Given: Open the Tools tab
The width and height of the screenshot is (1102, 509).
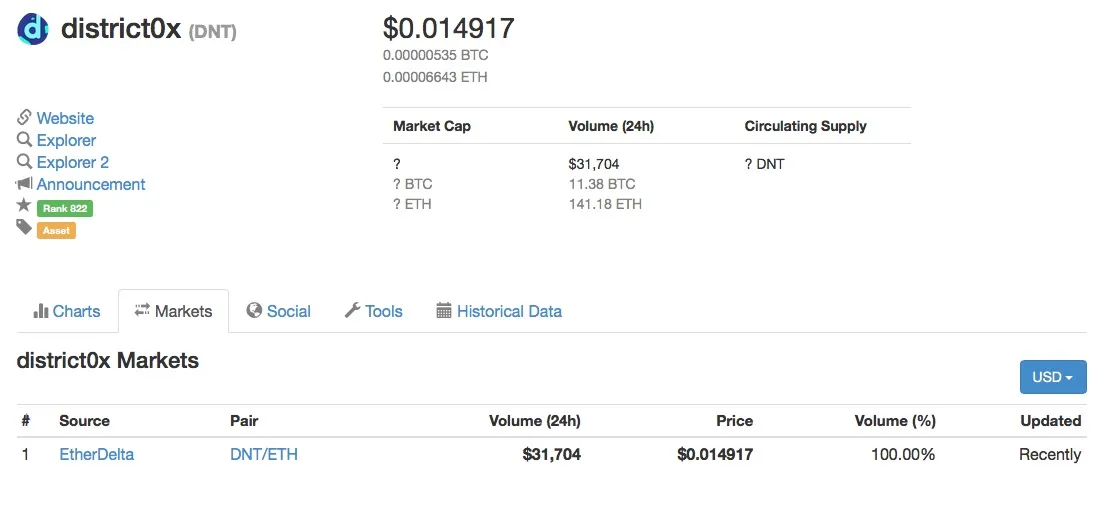Looking at the screenshot, I should coord(373,311).
